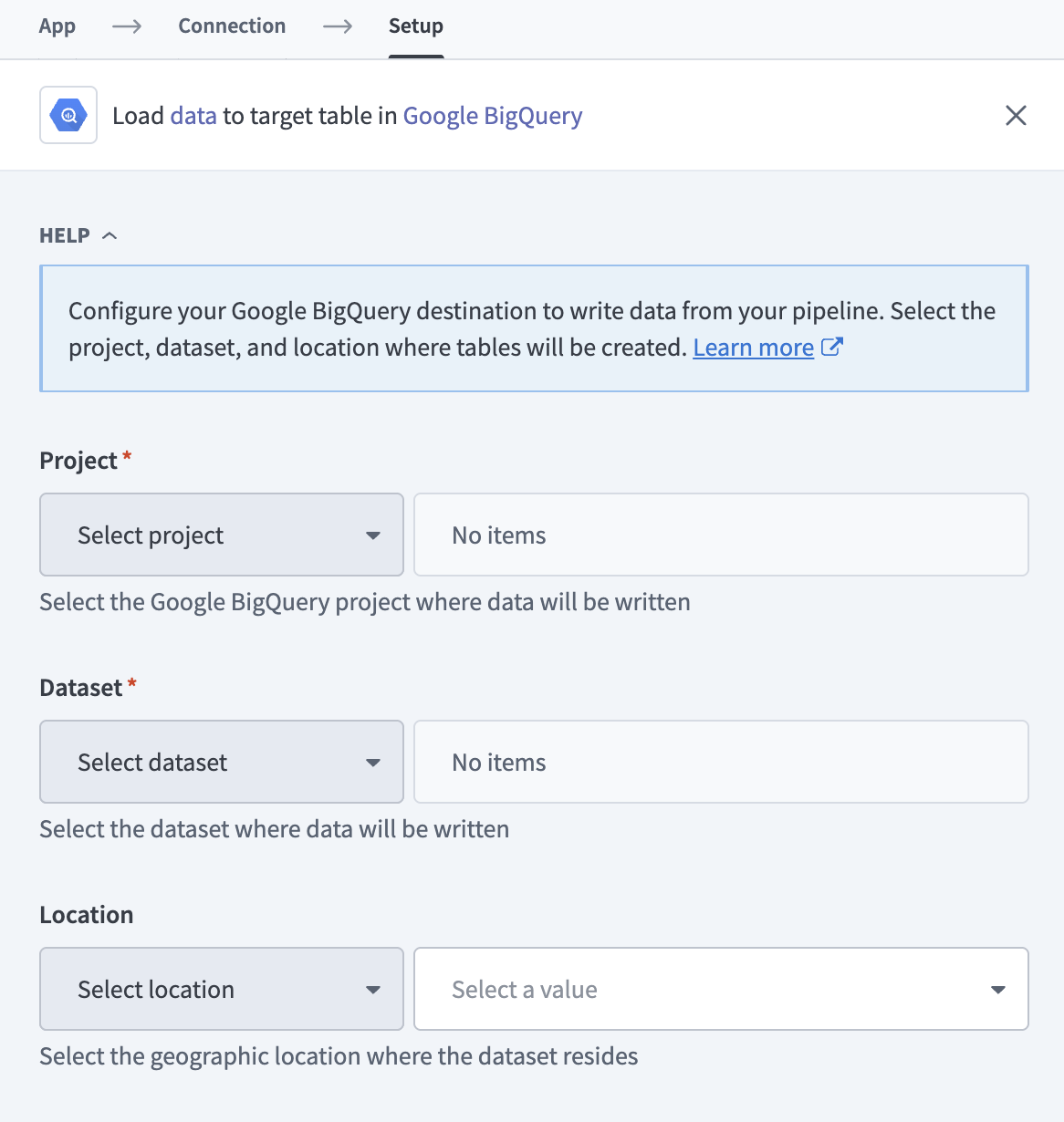Click the chevron arrow on Select project
Screen dimensions: 1064x1122
[x=374, y=535]
